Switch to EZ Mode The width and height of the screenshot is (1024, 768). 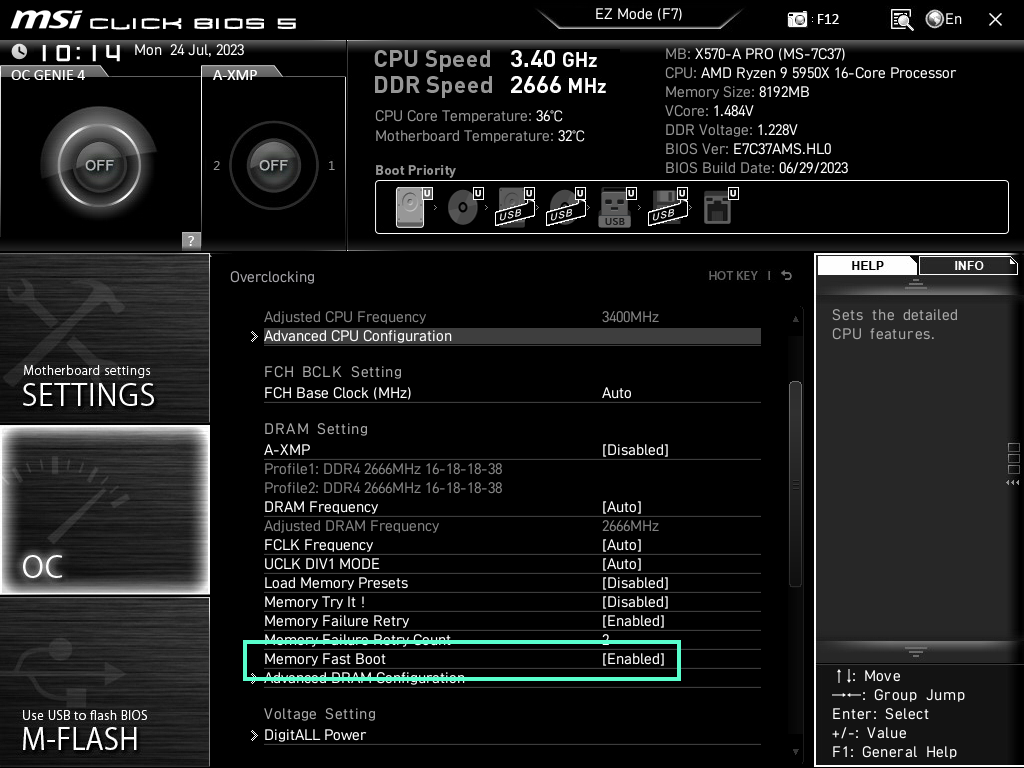pos(639,15)
